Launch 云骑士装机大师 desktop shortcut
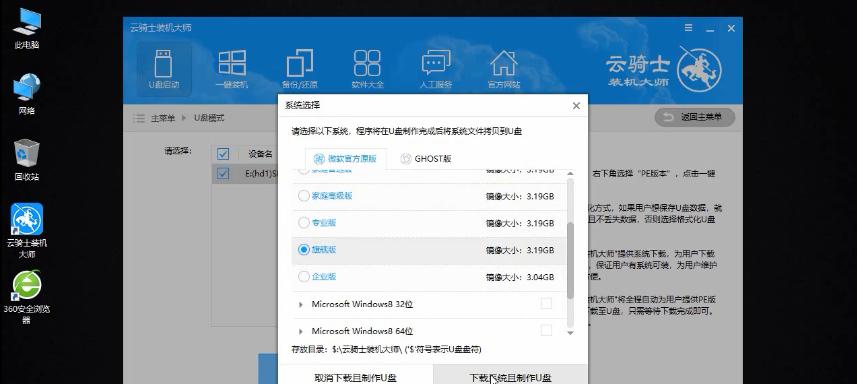This screenshot has width=857, height=384. click(x=27, y=232)
